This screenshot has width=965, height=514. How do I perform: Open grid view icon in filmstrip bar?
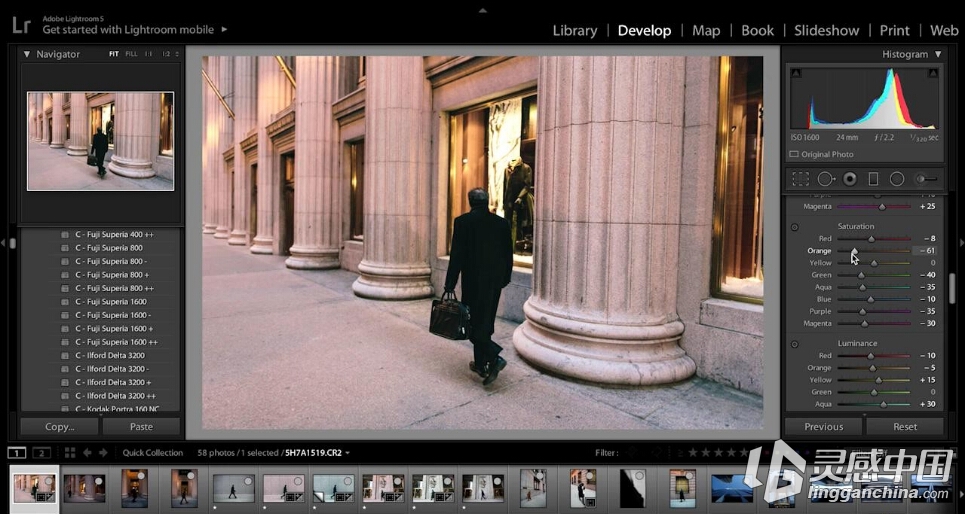click(x=70, y=452)
